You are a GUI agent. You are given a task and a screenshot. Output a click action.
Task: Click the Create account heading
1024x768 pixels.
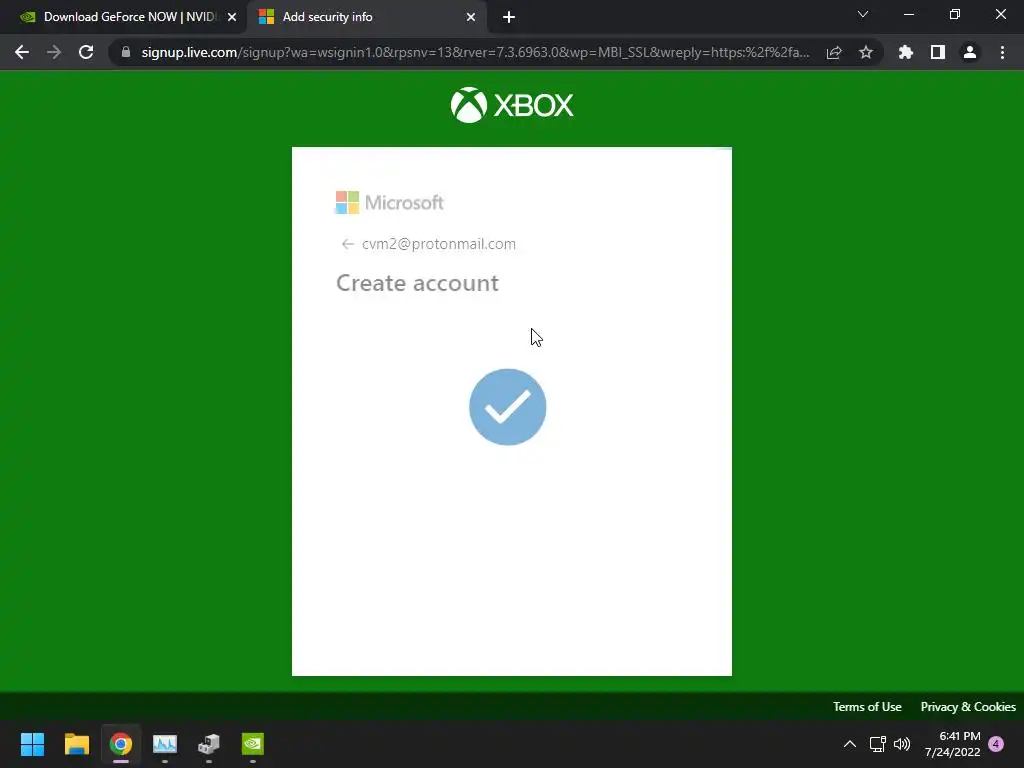(x=417, y=283)
